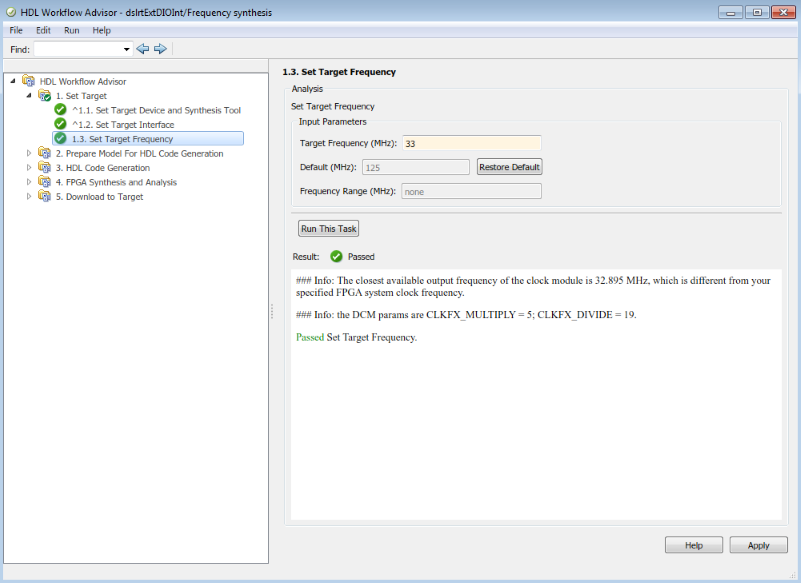Screen dimensions: 801x583
Task: Open the Find combo box dropdown arrow
Action: coord(127,50)
